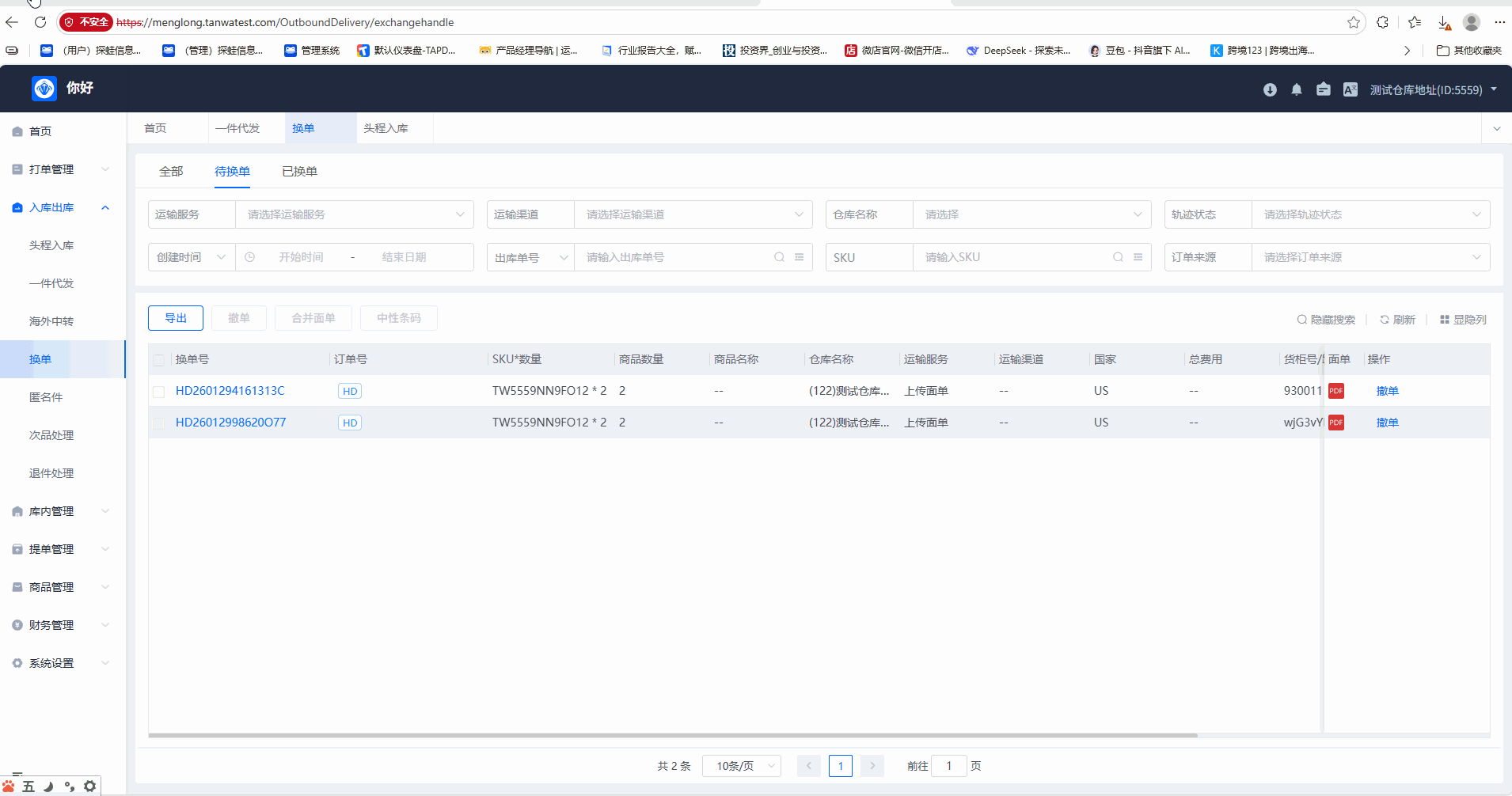Open the 运输服务 dropdown
The image size is (1512, 796).
[x=354, y=214]
